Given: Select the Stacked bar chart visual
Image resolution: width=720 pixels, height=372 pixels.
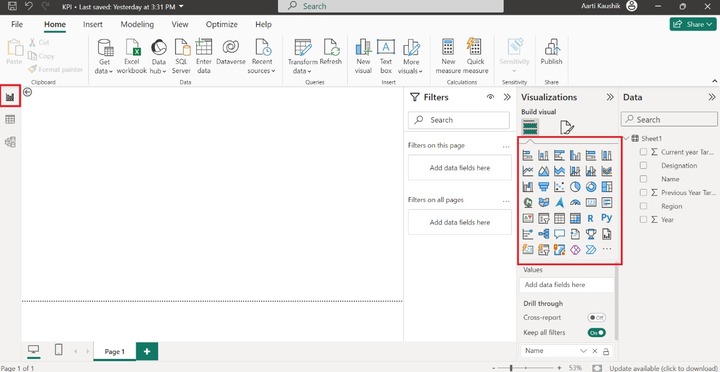Looking at the screenshot, I should (528, 156).
